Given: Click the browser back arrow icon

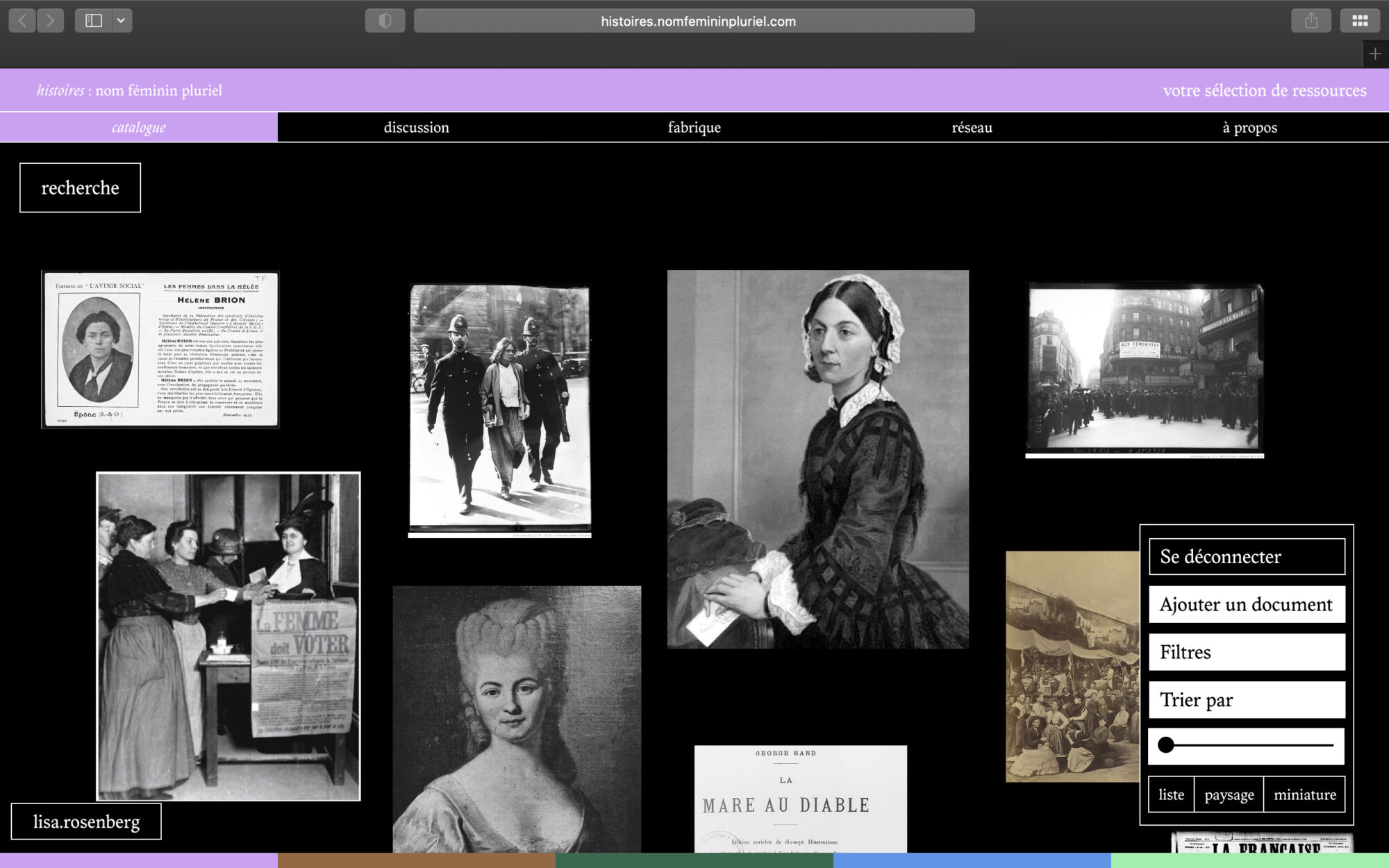Looking at the screenshot, I should [22, 21].
